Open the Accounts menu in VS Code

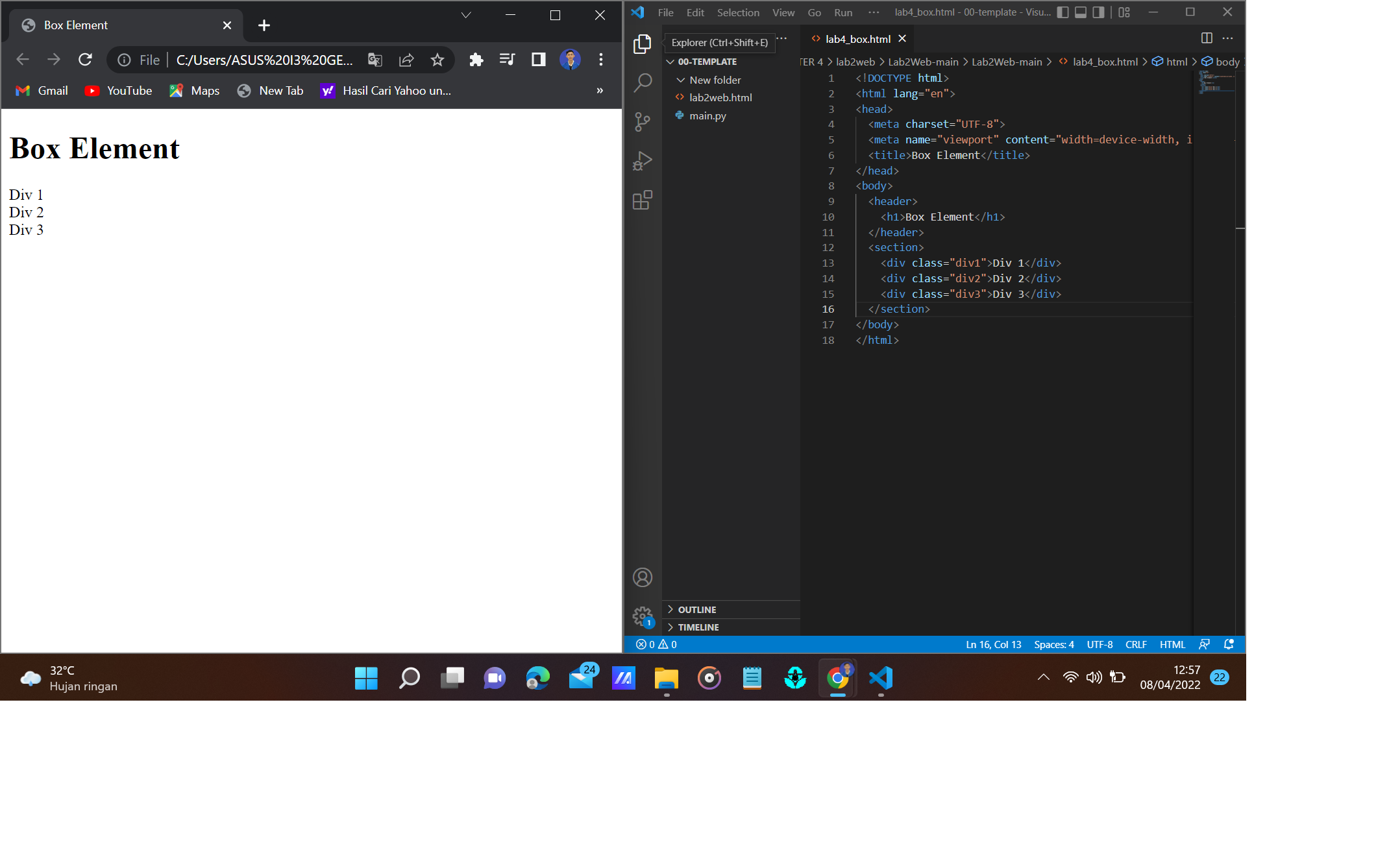click(642, 577)
